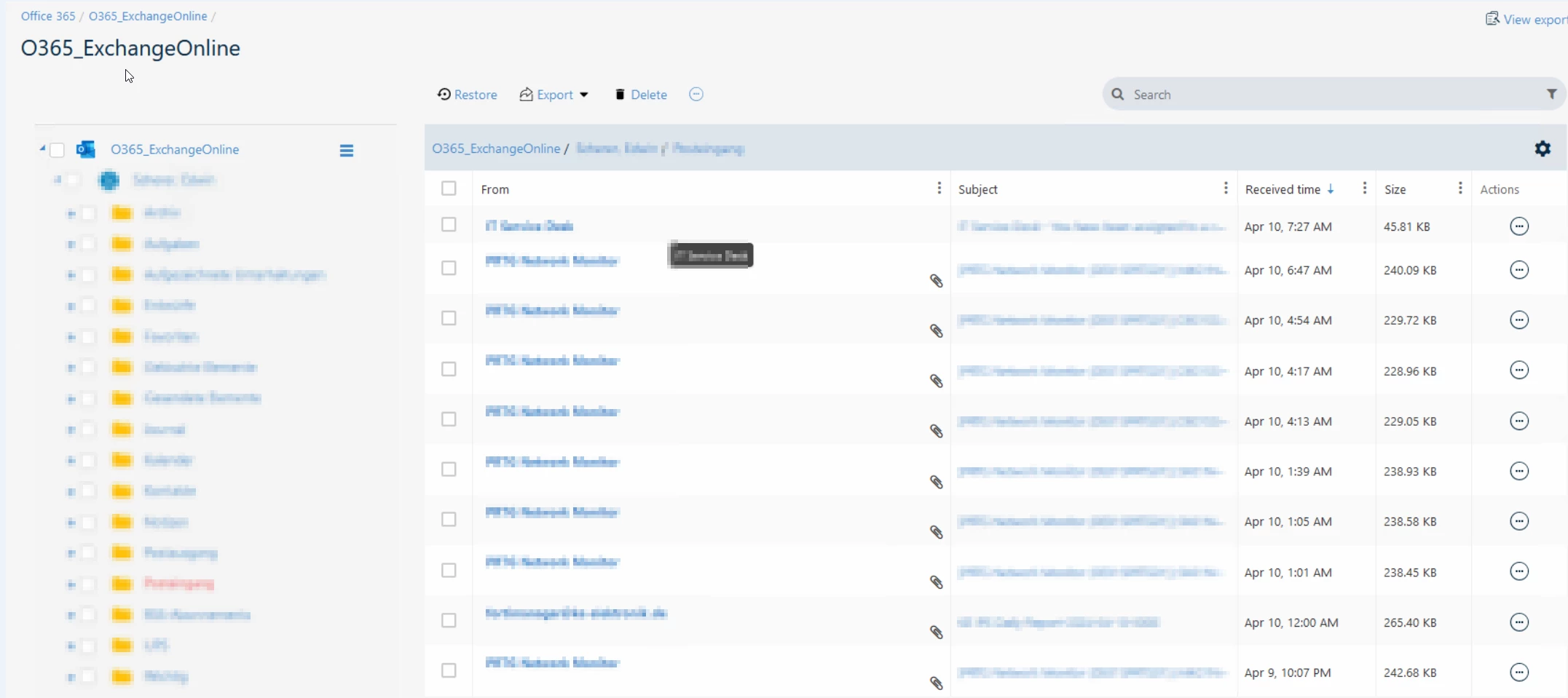Viewport: 1568px width, 698px height.
Task: Click the magnifier icon in the search field
Action: tap(1118, 94)
